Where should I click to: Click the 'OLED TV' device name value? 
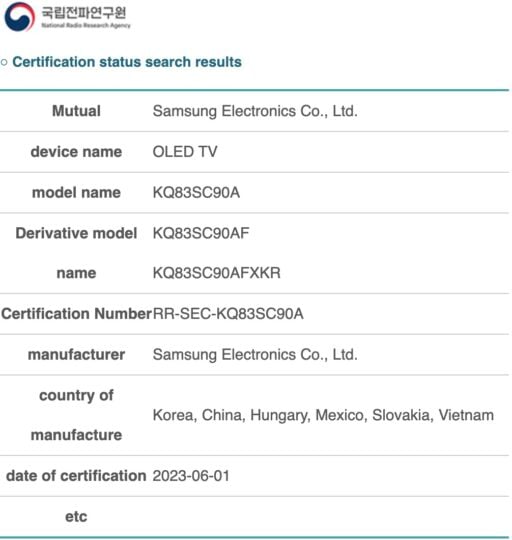click(185, 152)
